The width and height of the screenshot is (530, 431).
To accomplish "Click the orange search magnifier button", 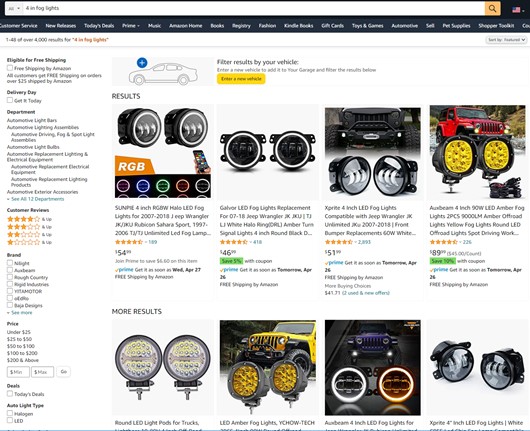I will point(492,8).
